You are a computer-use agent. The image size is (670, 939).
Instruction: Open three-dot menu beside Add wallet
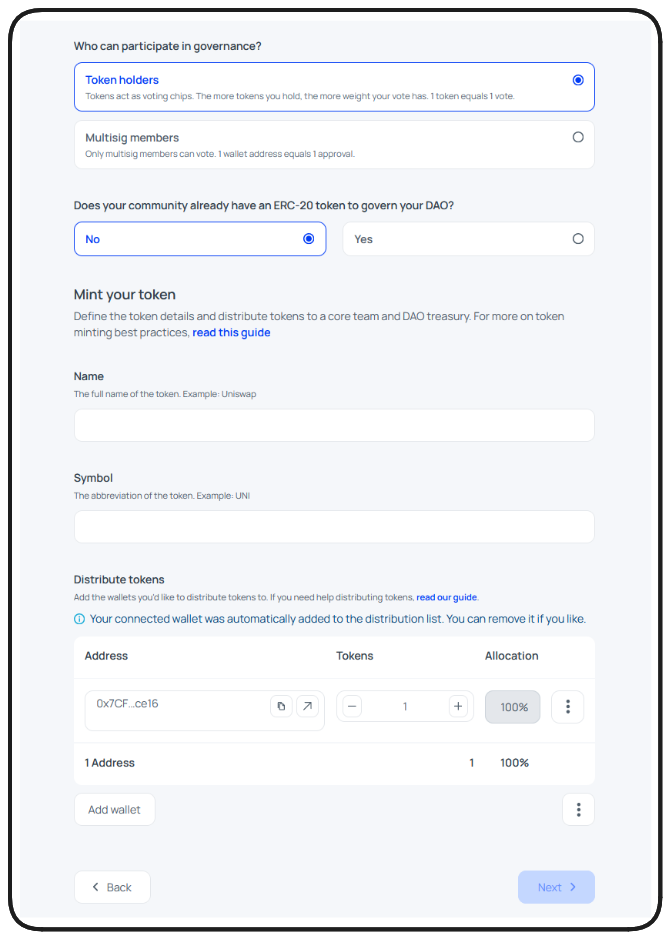click(x=578, y=809)
